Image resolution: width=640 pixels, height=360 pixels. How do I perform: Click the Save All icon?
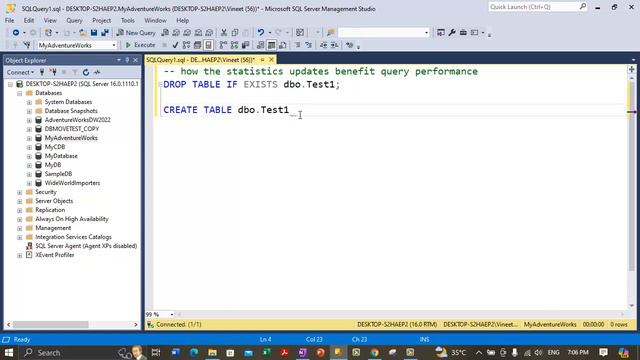click(105, 33)
